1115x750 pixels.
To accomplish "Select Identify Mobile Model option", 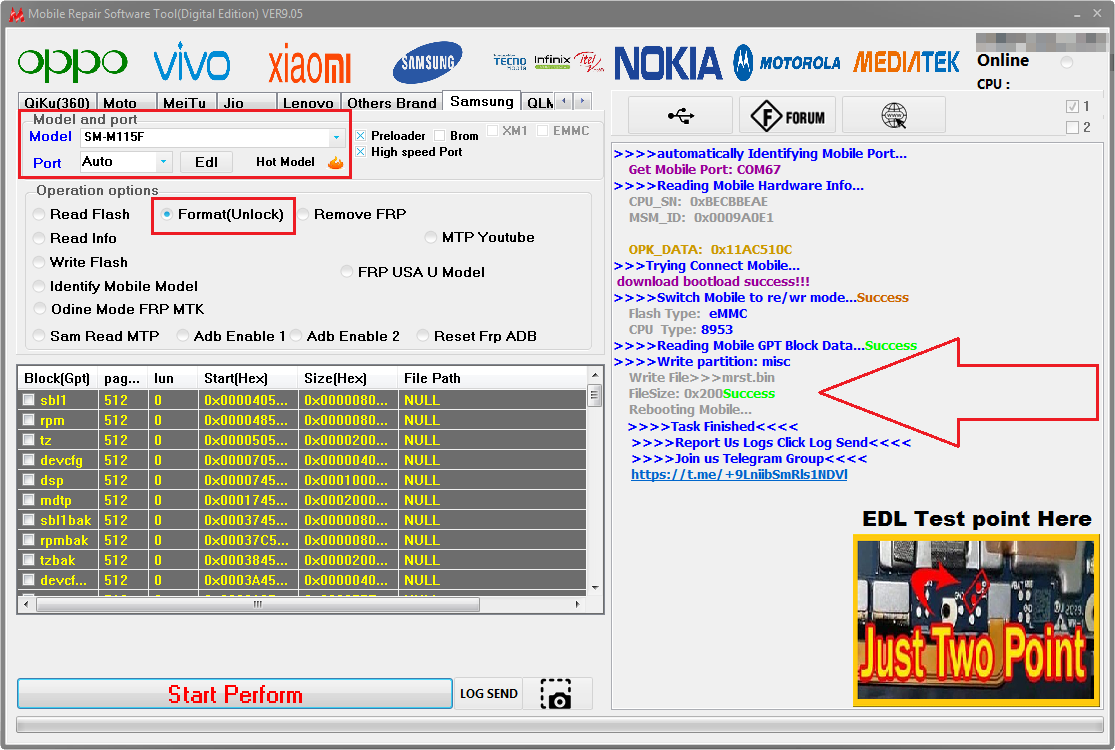I will [x=115, y=286].
